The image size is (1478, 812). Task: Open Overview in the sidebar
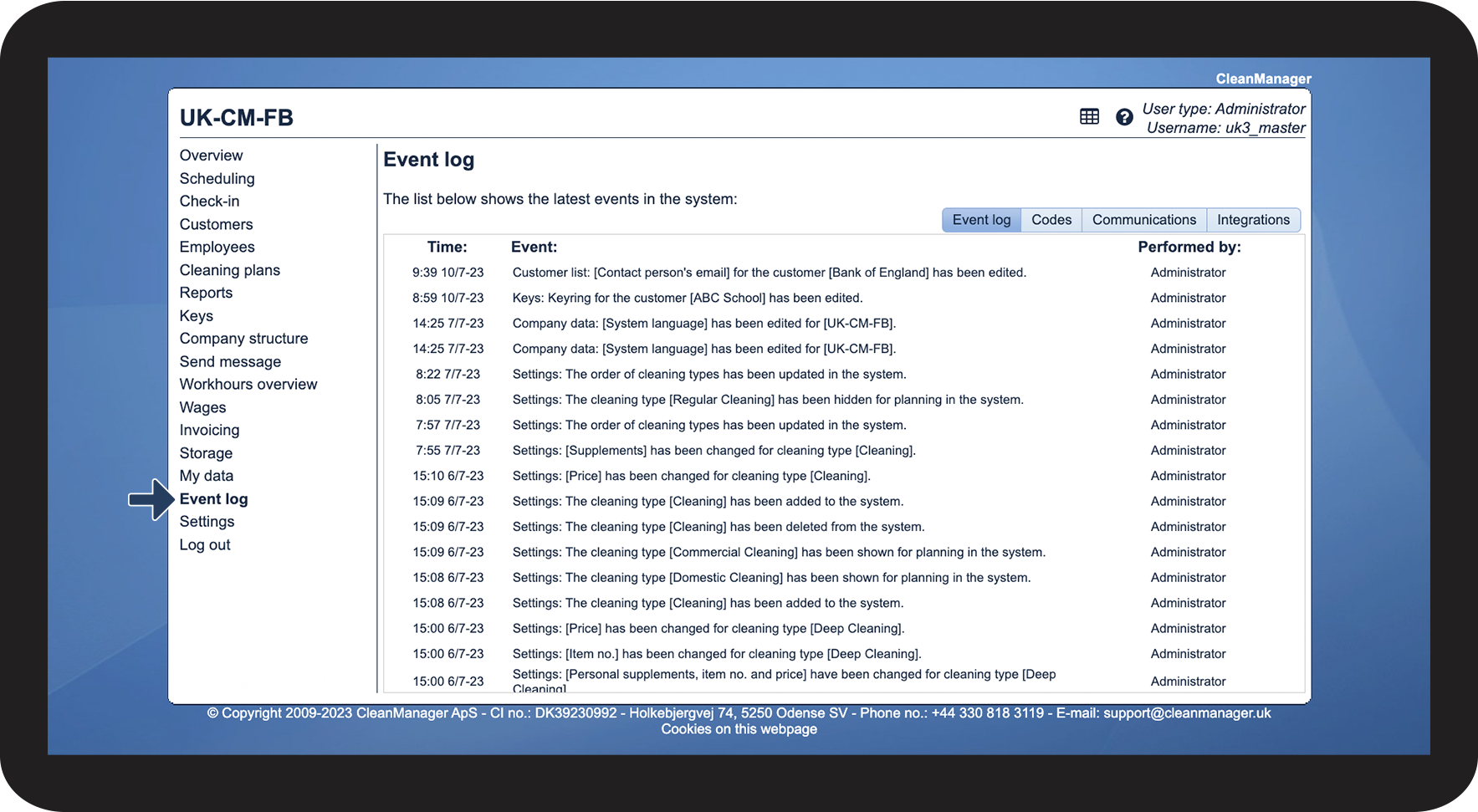(211, 156)
